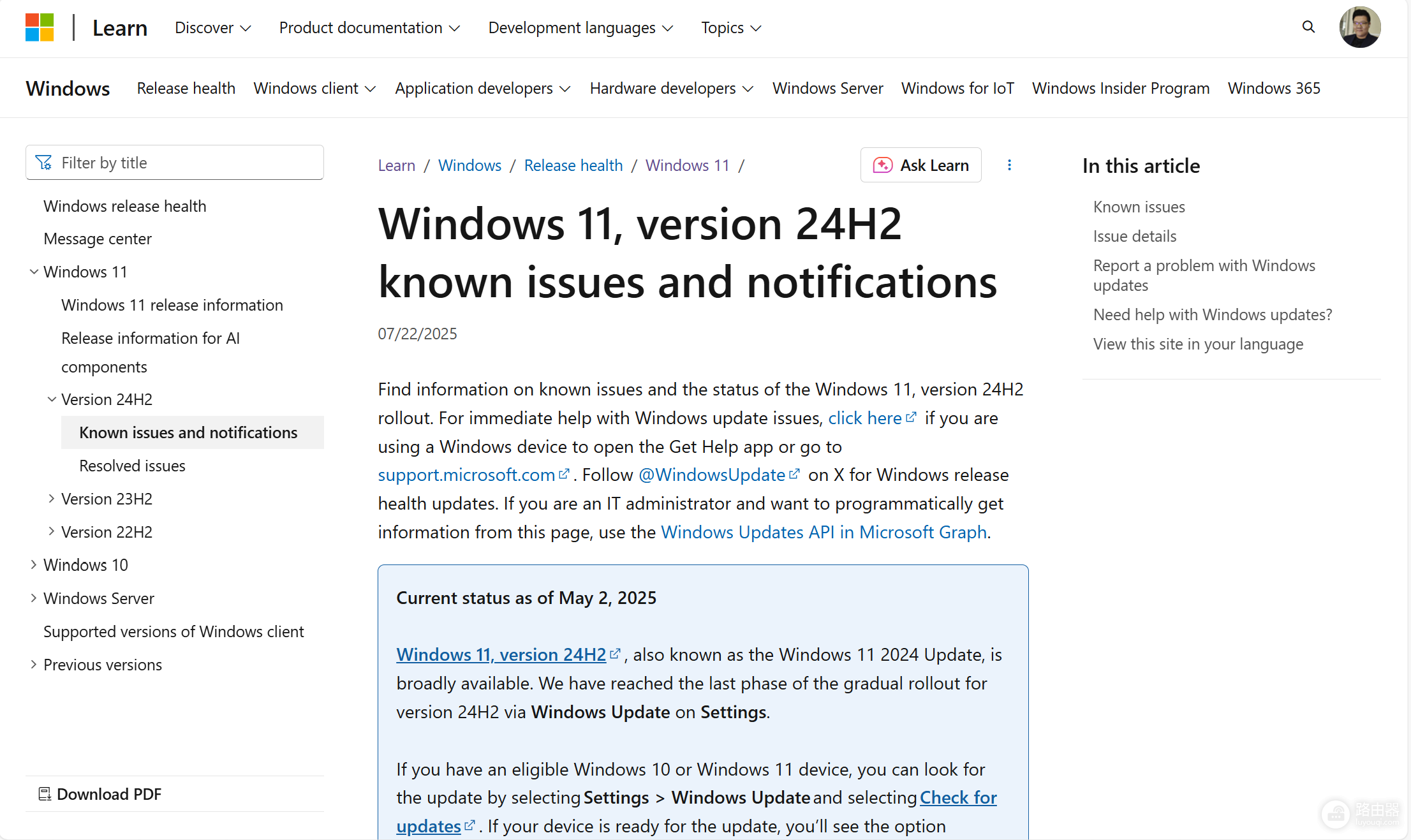Click the Ask Learn sparkle icon
Viewport: 1411px width, 840px height.
coord(883,165)
